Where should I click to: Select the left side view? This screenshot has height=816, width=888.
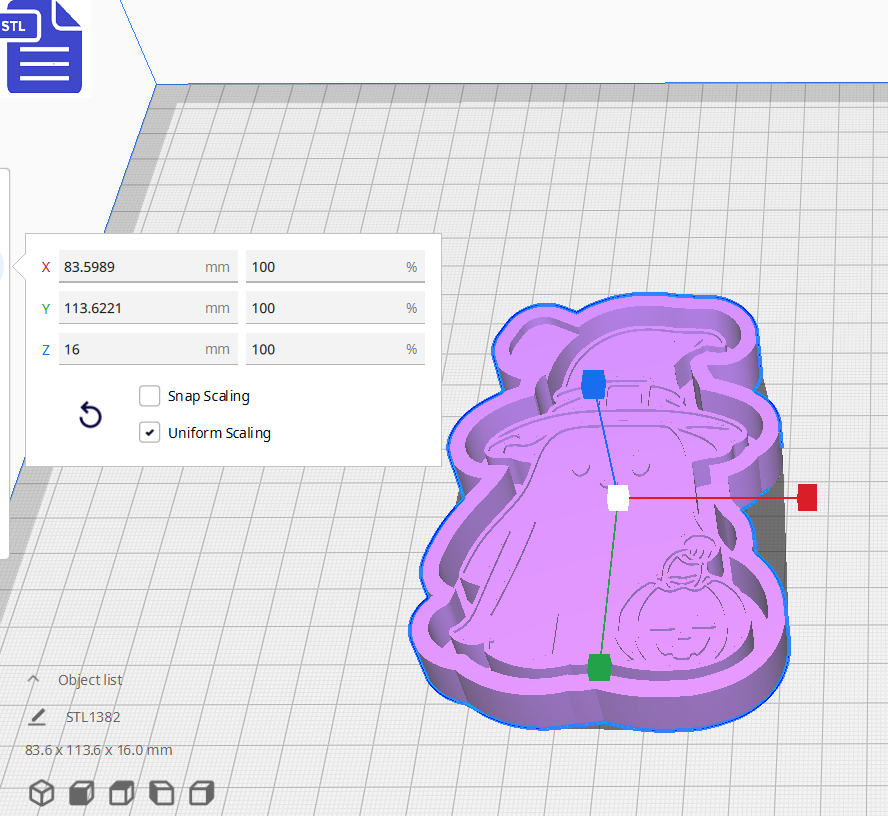coord(161,792)
